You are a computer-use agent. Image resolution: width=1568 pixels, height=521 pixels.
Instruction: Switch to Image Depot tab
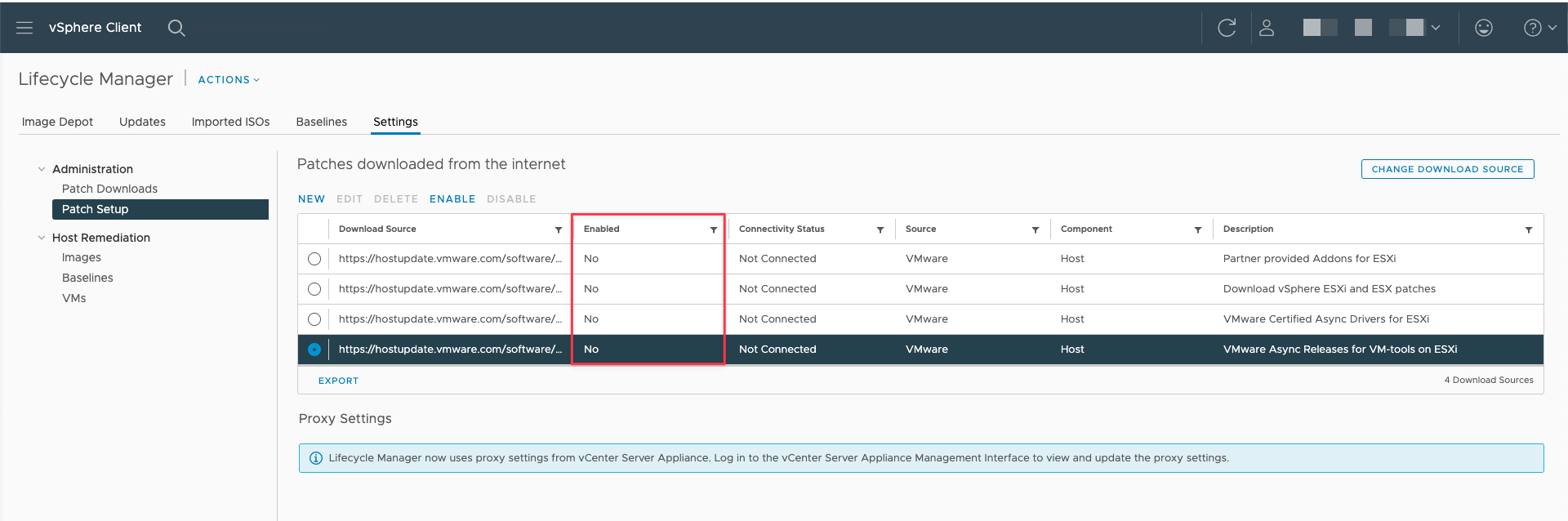pos(57,122)
